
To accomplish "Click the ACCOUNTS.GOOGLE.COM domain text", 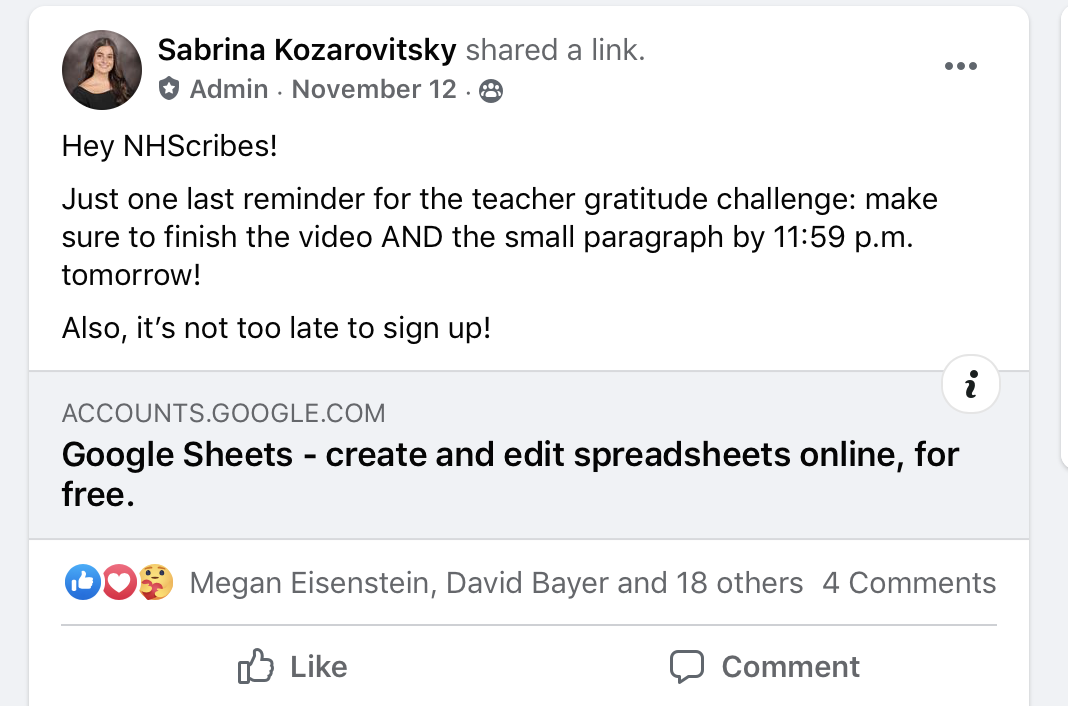I will click(x=223, y=414).
